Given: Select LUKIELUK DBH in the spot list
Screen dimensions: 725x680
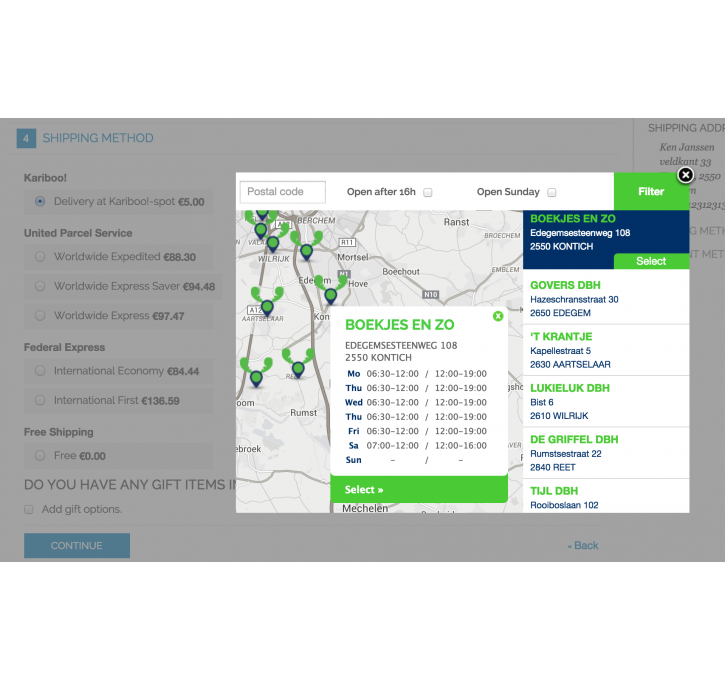Looking at the screenshot, I should (x=606, y=401).
